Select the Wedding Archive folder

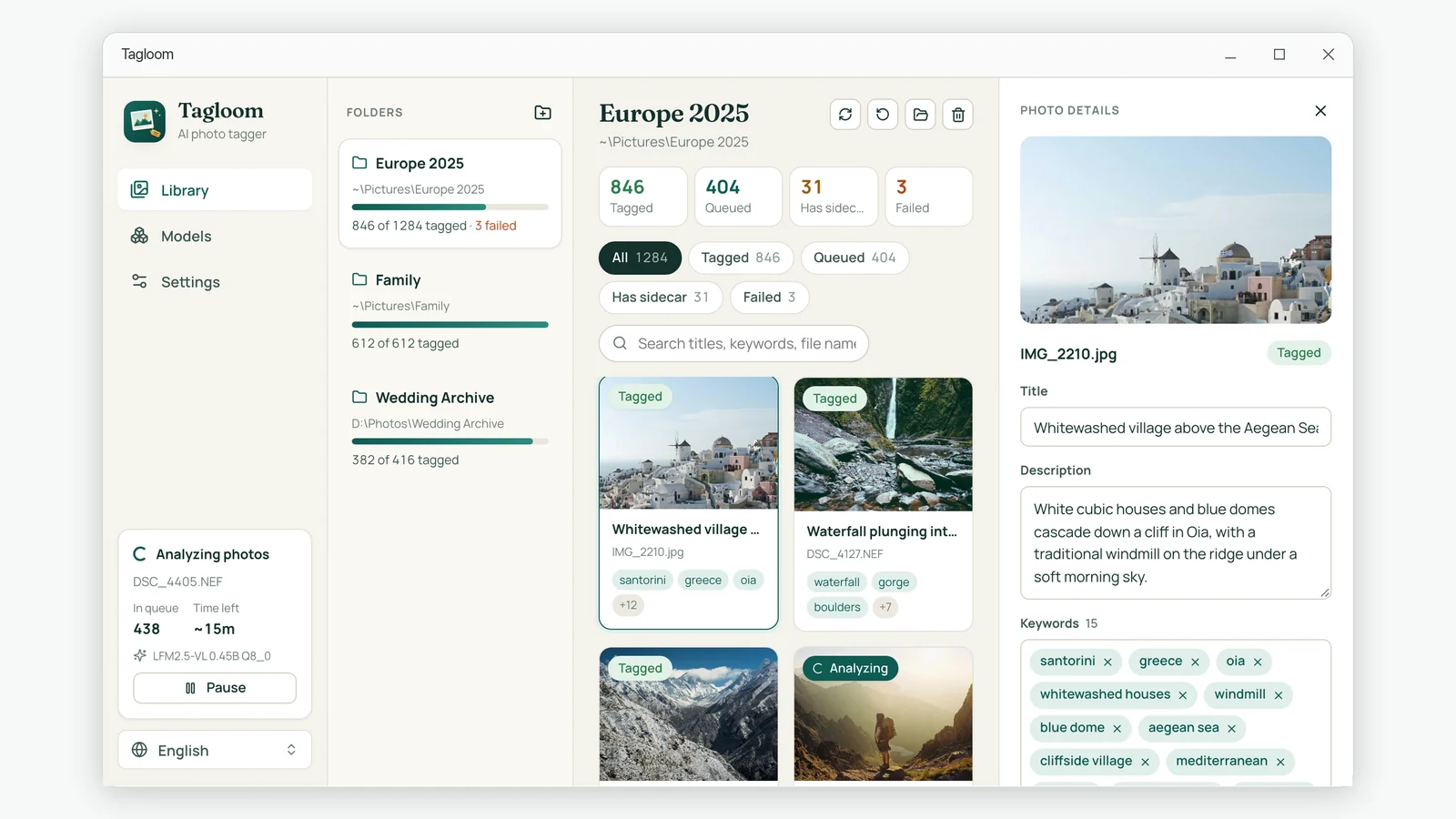point(450,428)
